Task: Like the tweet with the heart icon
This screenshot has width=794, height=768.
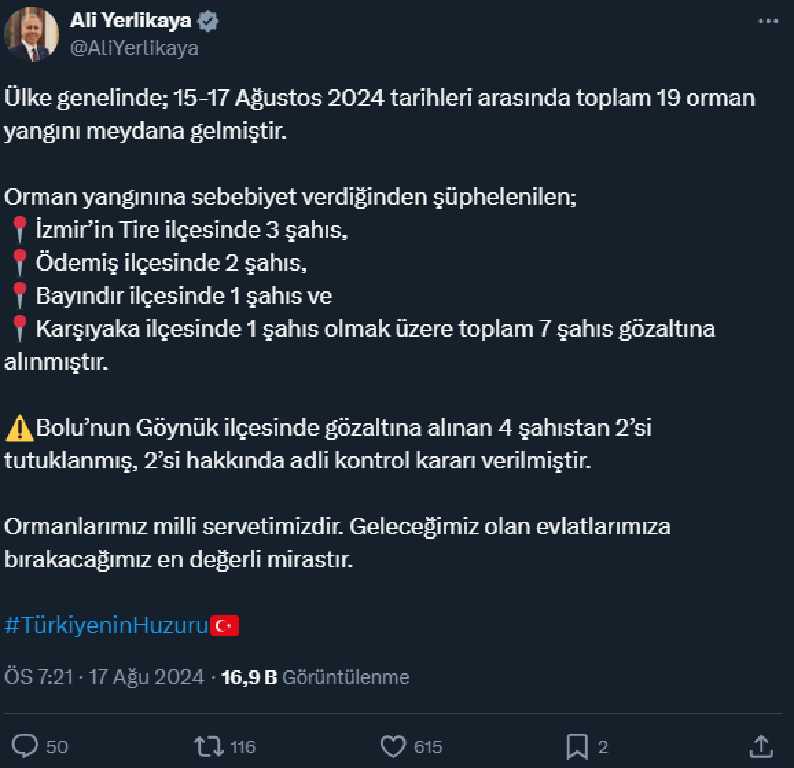Action: [393, 746]
